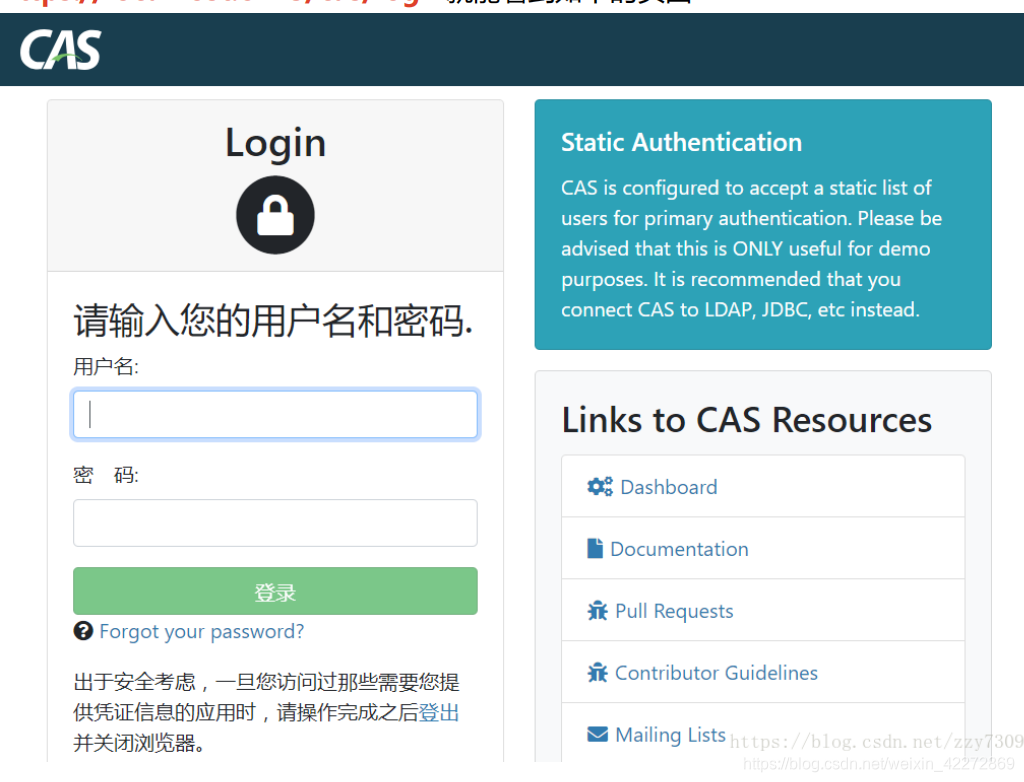Click the question mark icon beside Forgot password
This screenshot has height=782, width=1024.
(x=83, y=631)
